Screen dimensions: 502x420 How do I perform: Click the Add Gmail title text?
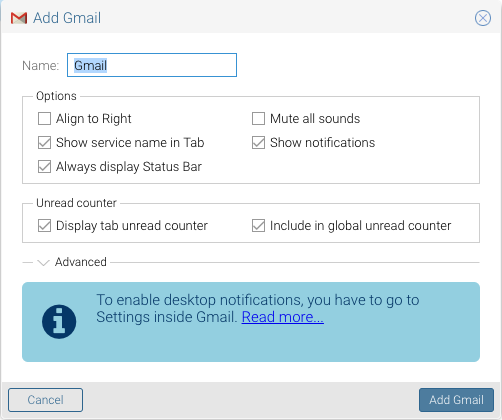tap(67, 18)
